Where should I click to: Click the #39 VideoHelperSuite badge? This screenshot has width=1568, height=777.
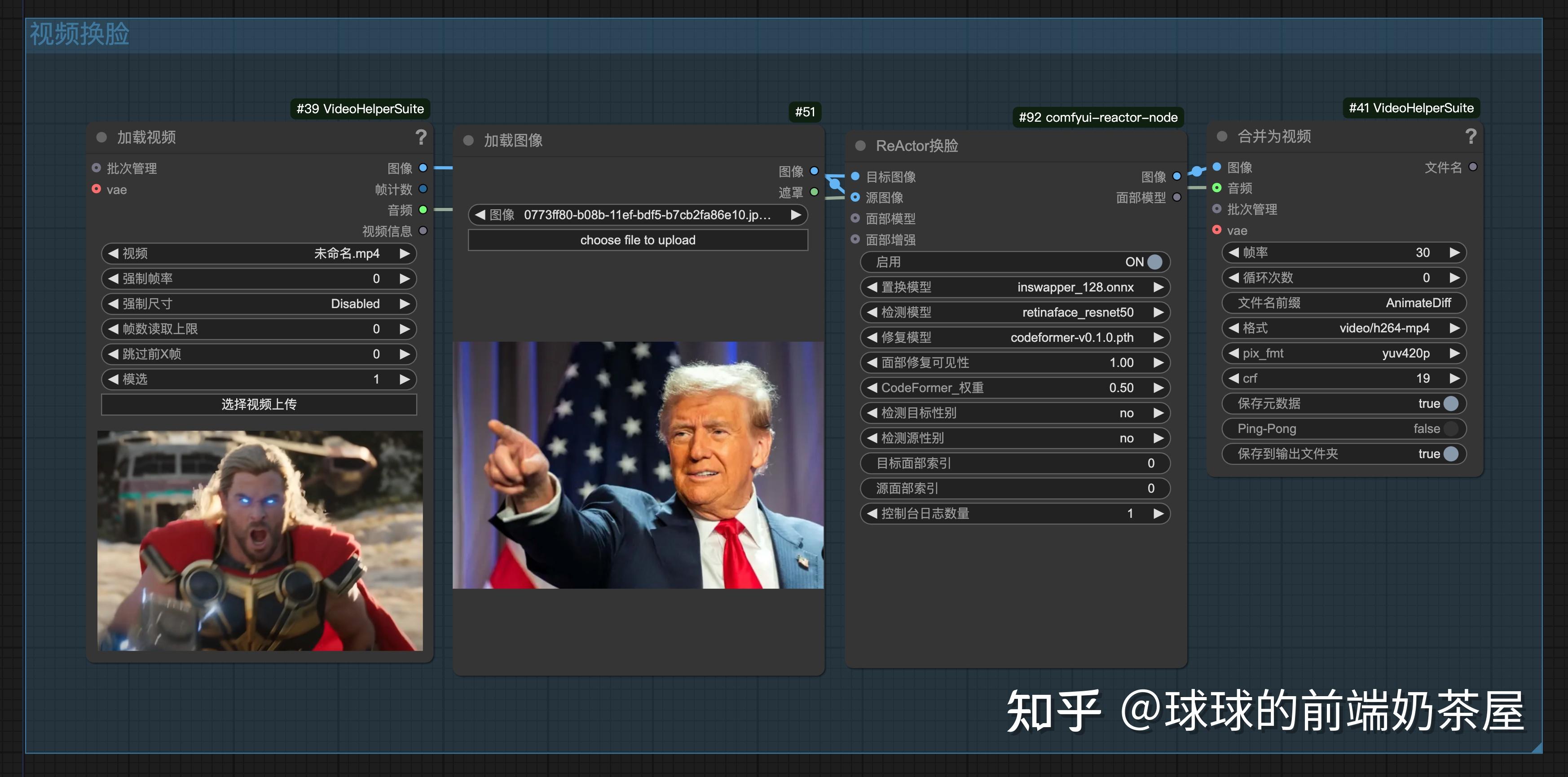point(360,109)
